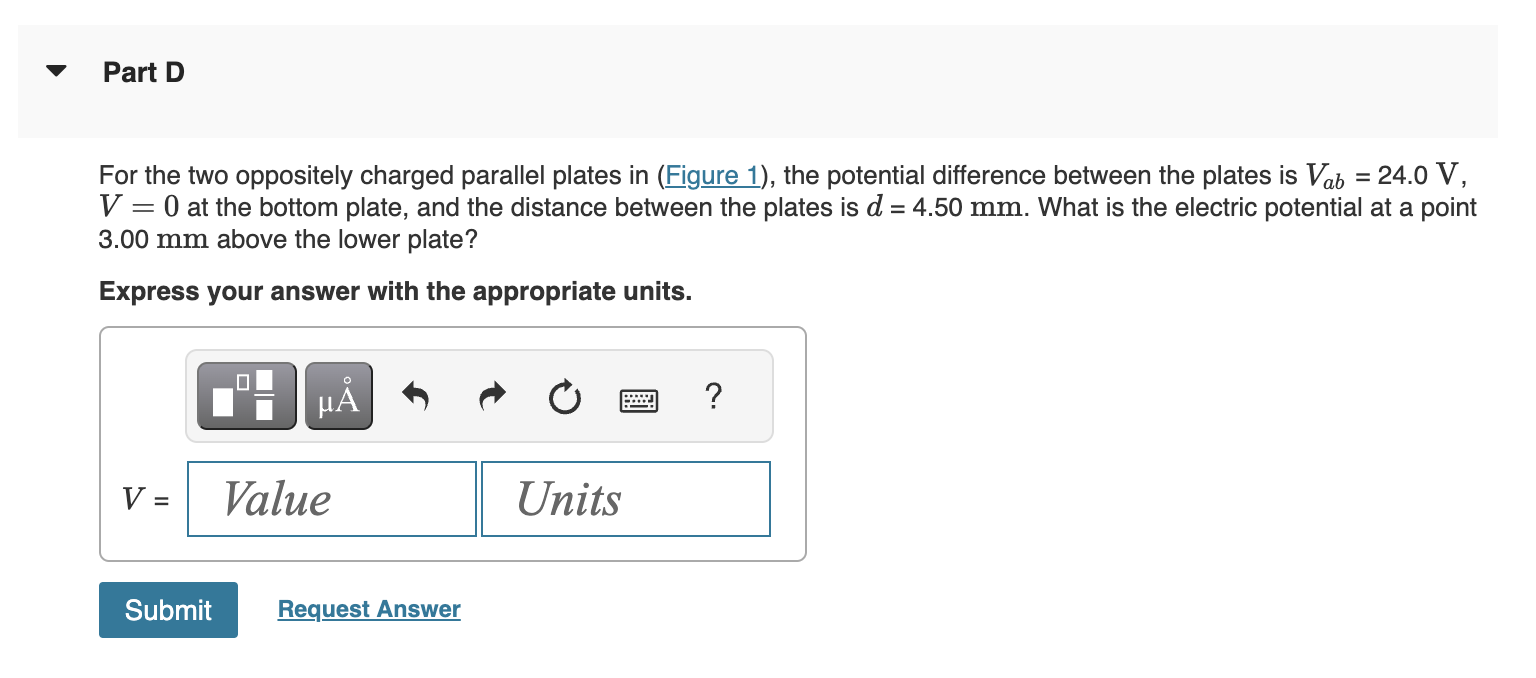The height and width of the screenshot is (678, 1536).
Task: Click the Part D disclosure triangle
Action: pyautogui.click(x=56, y=69)
